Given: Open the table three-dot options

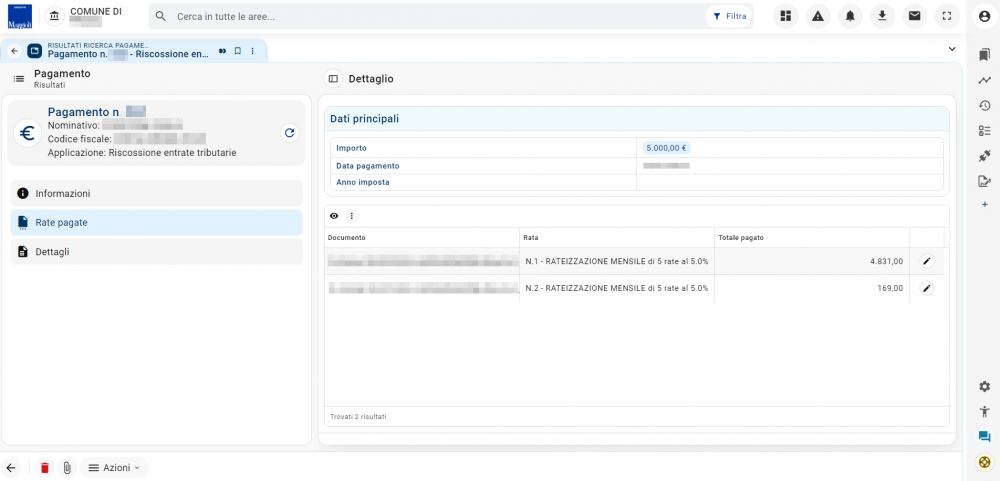Looking at the screenshot, I should tap(351, 216).
